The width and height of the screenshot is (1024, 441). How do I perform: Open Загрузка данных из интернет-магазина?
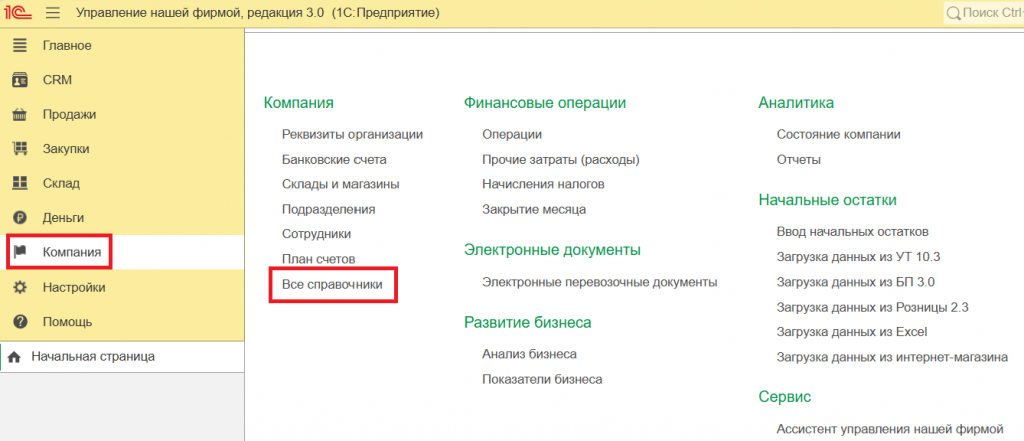tap(892, 357)
